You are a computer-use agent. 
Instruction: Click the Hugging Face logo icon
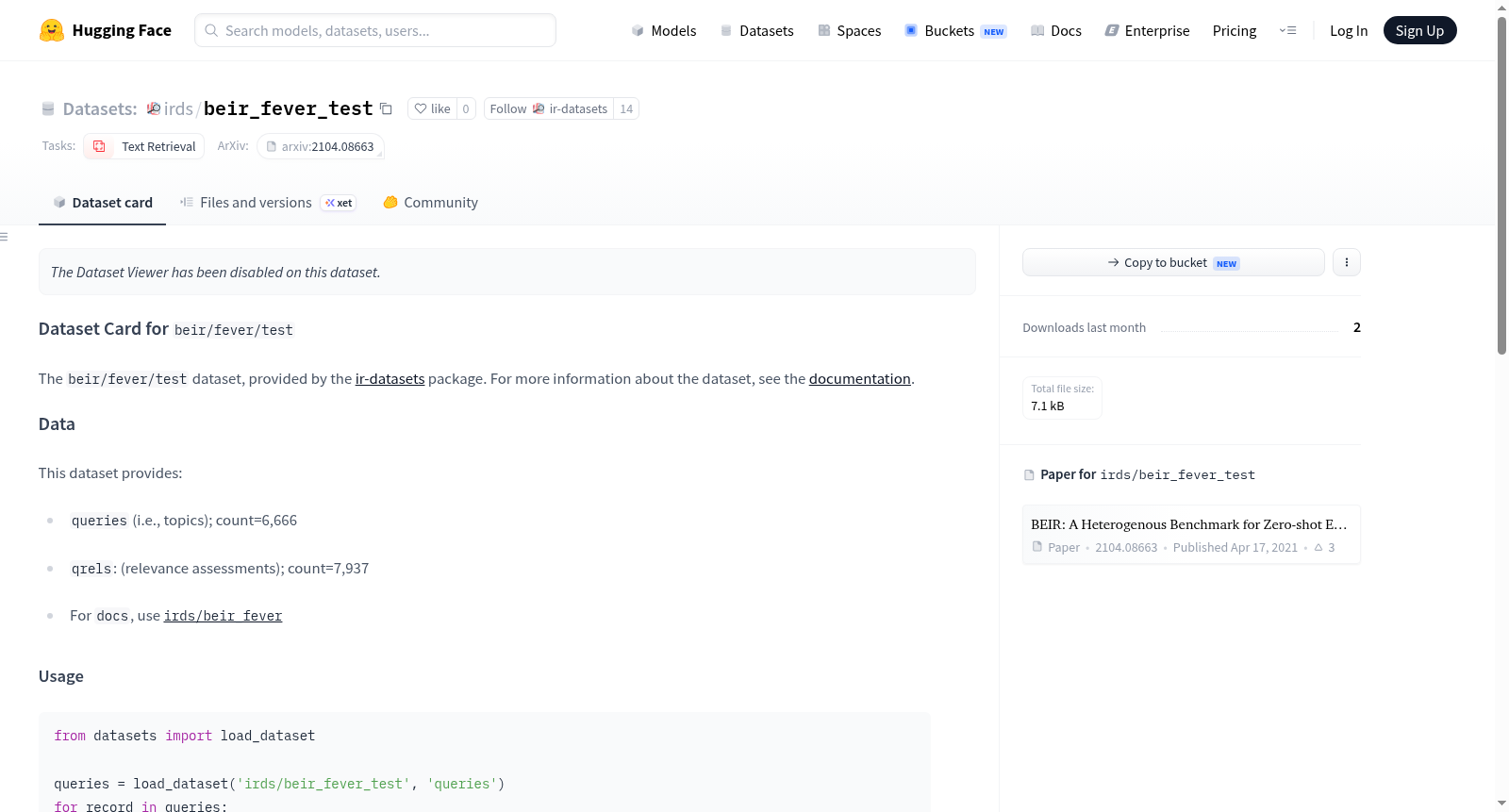click(52, 30)
